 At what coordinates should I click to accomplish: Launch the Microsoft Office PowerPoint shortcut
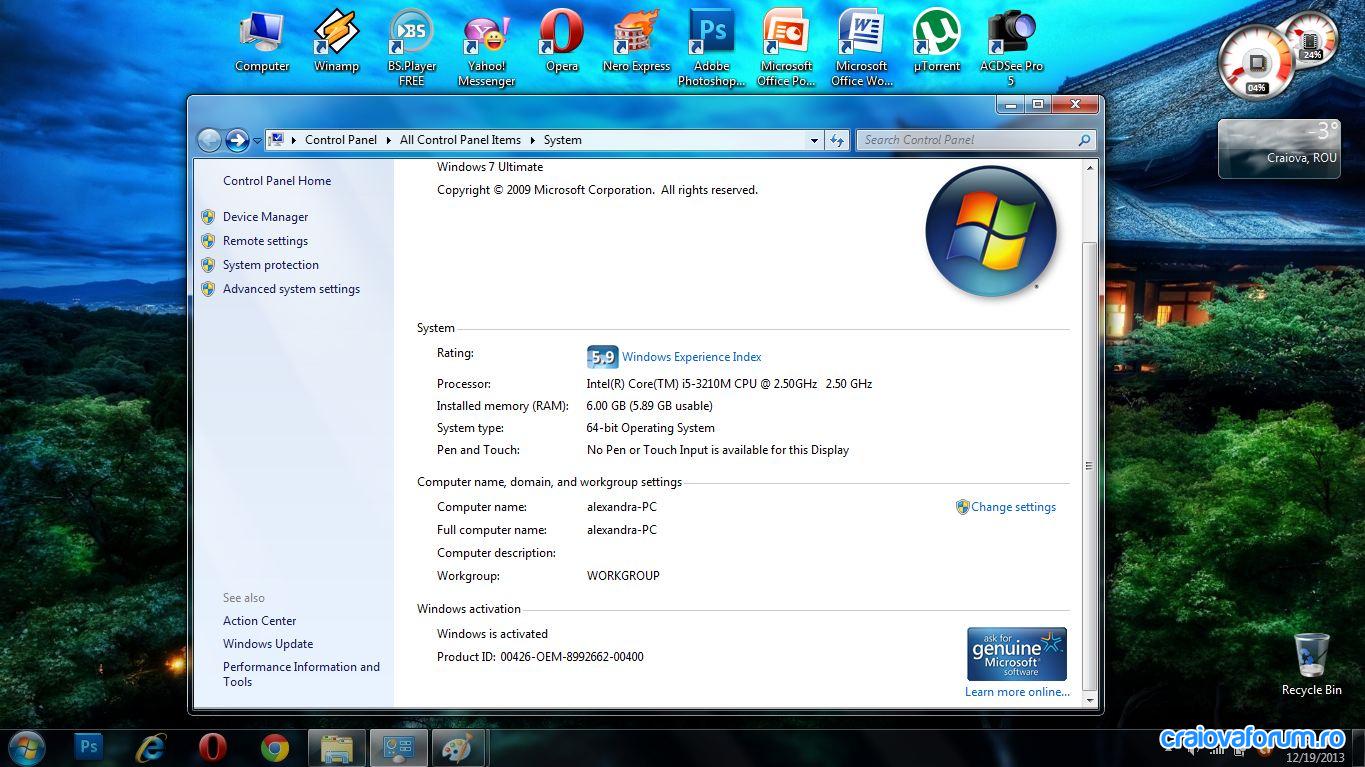tap(786, 48)
